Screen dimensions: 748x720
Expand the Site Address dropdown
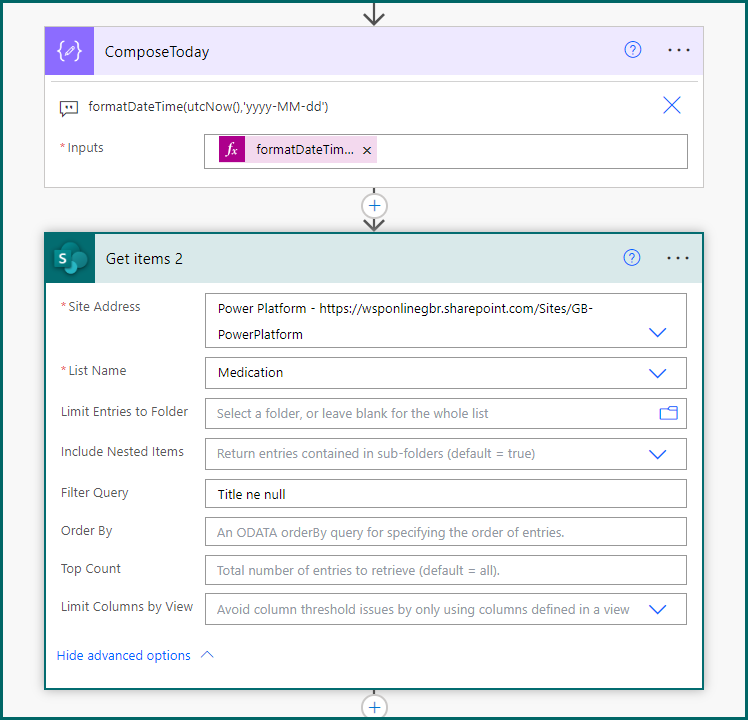tap(657, 332)
